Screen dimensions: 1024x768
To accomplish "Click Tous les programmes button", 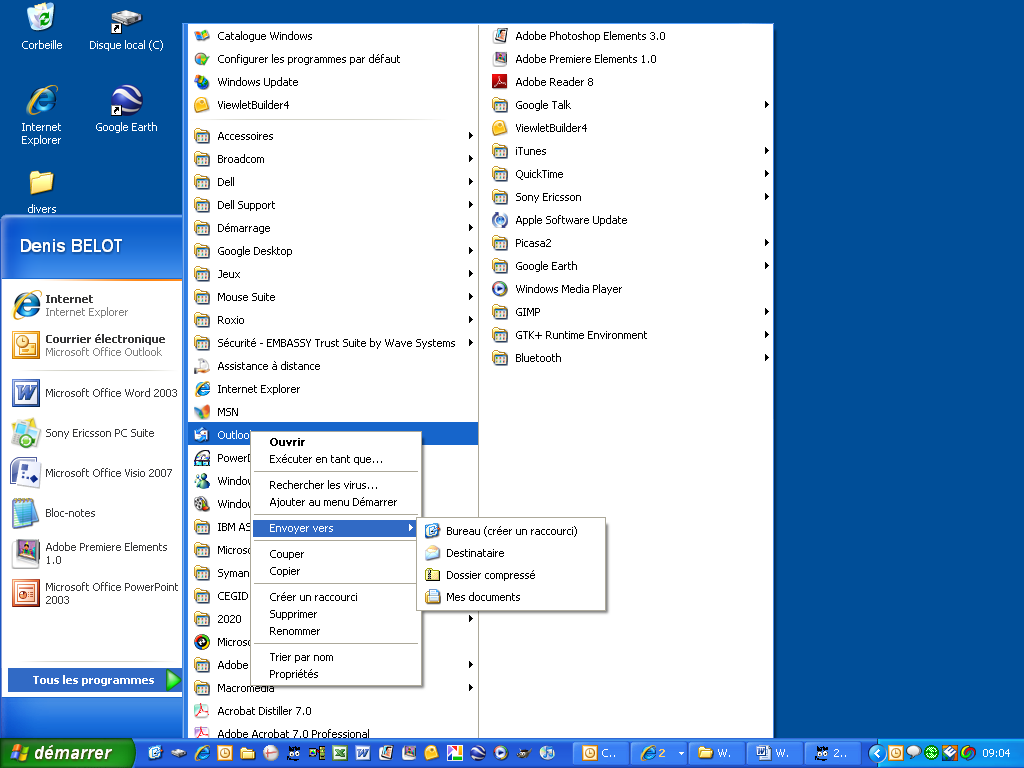I will click(94, 680).
